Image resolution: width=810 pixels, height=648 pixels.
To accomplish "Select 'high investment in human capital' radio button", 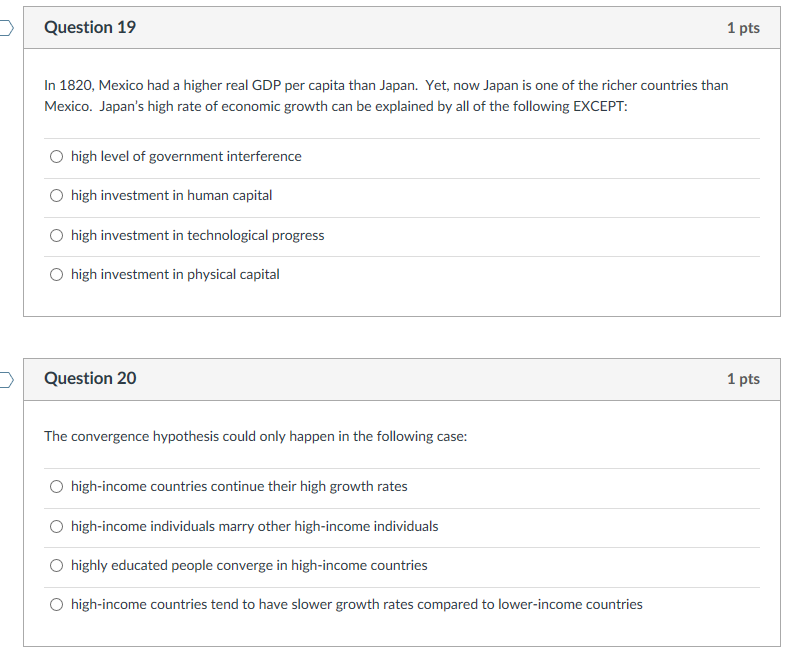I will tap(56, 195).
